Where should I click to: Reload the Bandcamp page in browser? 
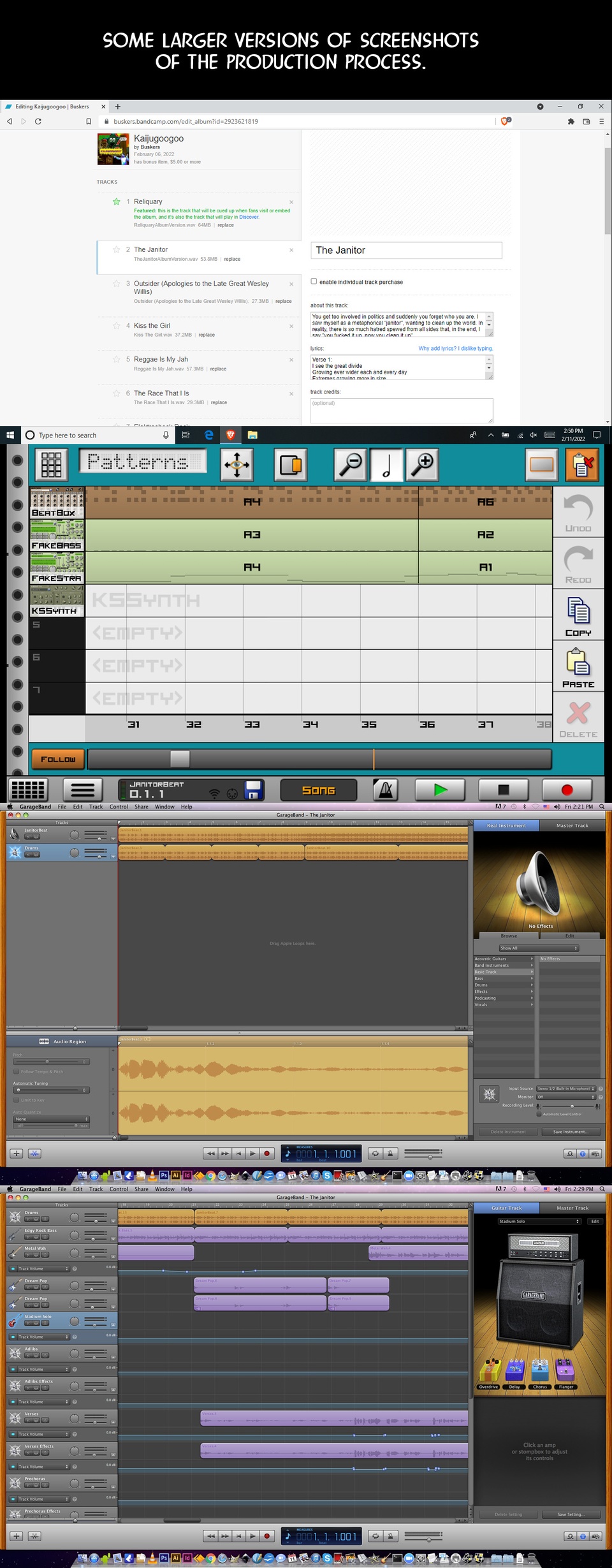tap(38, 121)
